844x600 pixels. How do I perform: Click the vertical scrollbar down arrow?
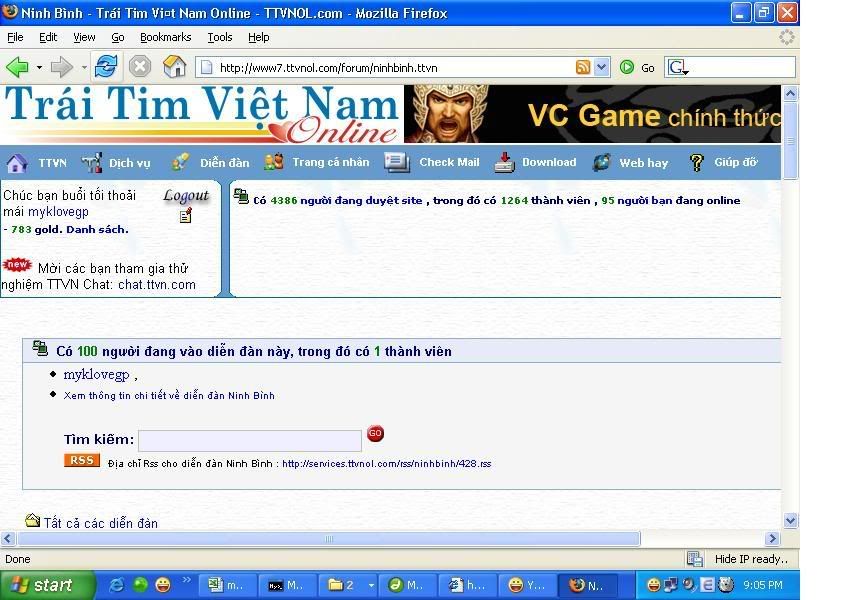point(790,520)
